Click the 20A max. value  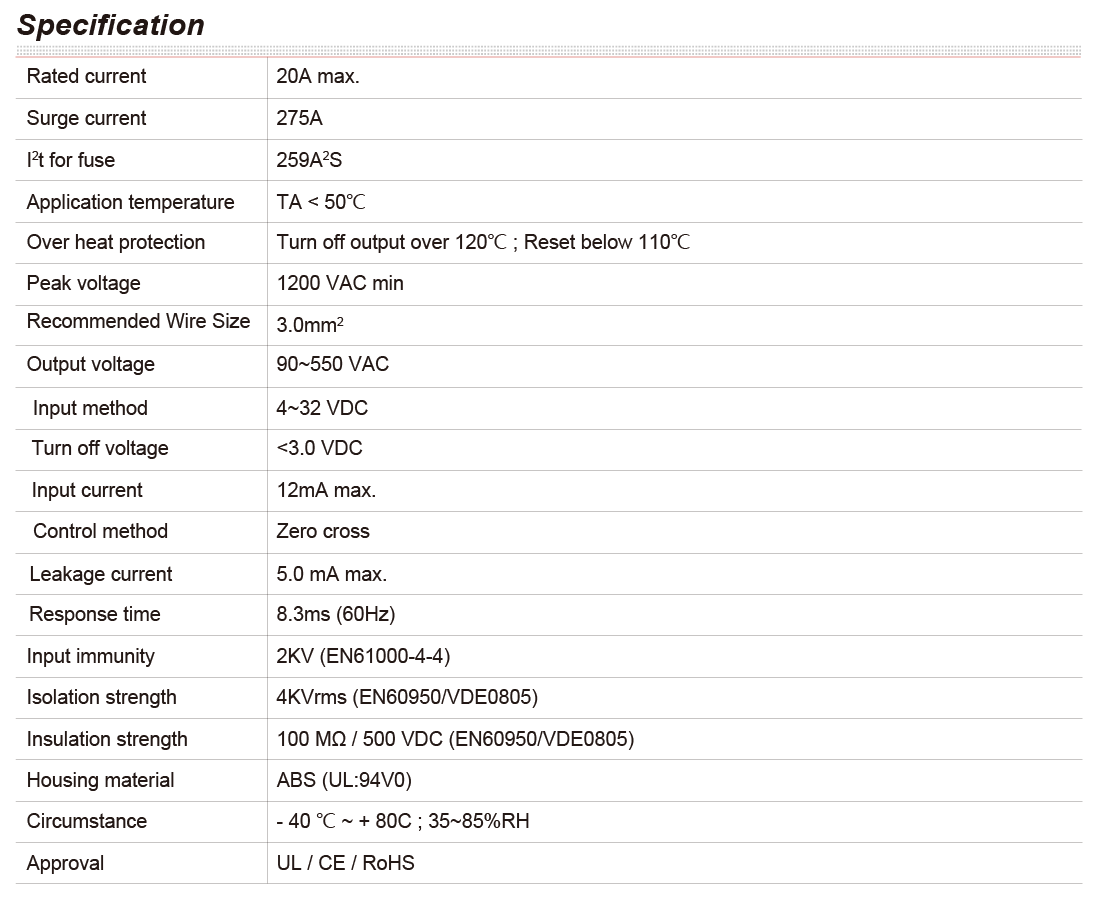click(317, 76)
